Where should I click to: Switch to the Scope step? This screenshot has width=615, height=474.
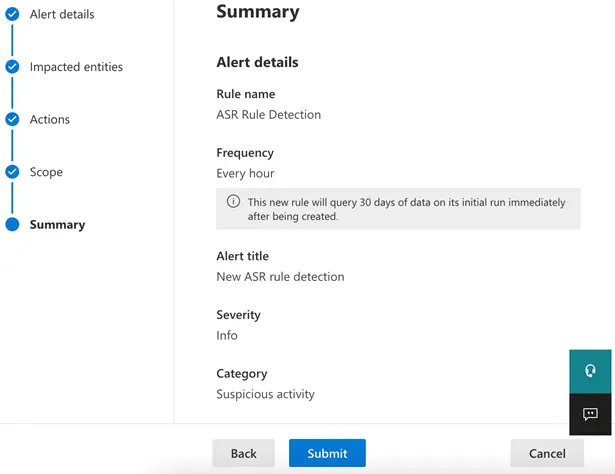pos(46,172)
